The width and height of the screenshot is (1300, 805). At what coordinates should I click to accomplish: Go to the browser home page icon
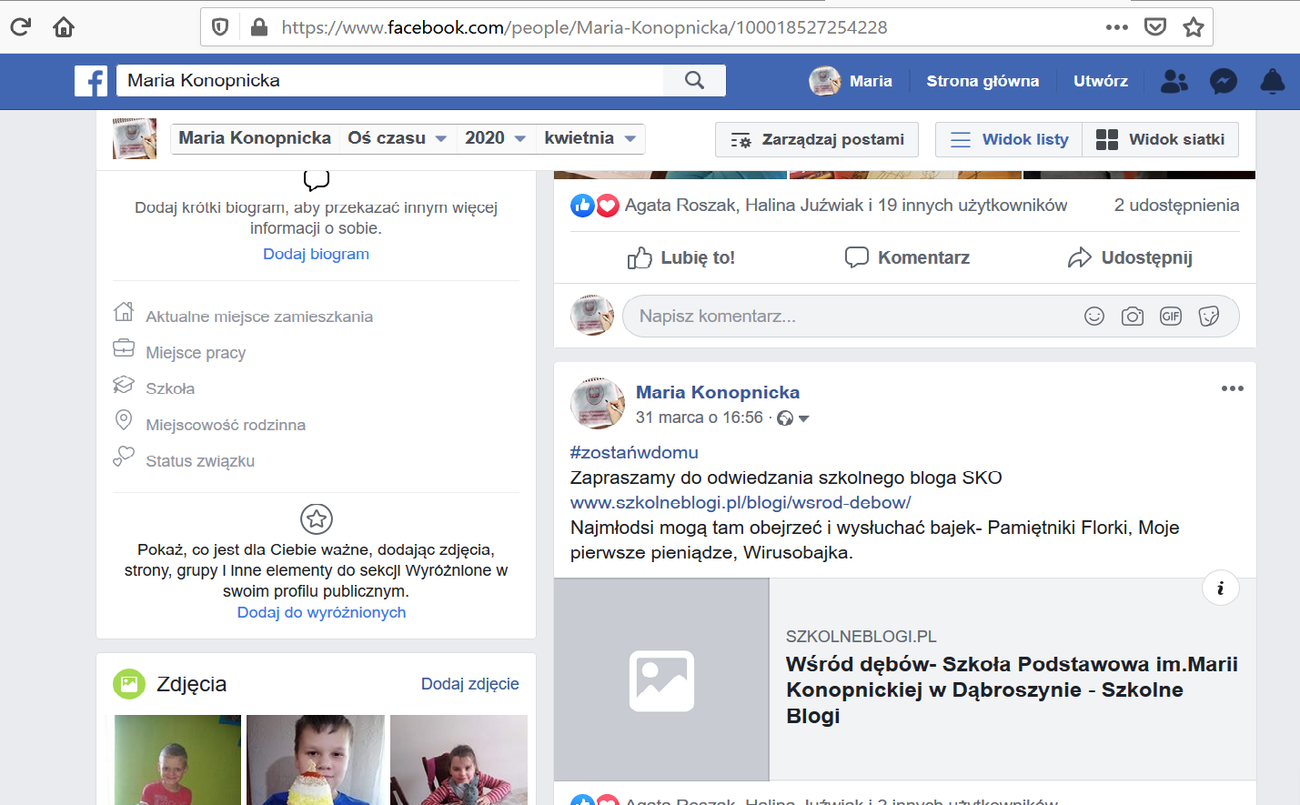pos(64,27)
